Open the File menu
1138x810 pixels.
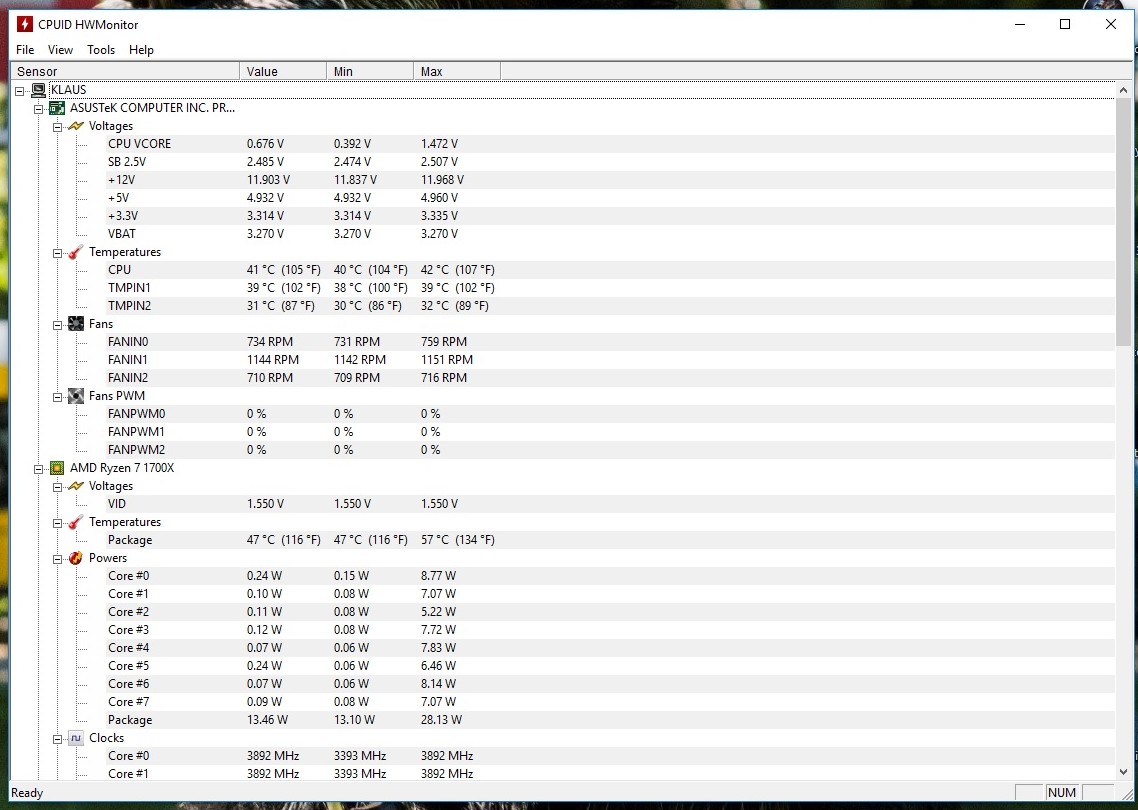(25, 49)
